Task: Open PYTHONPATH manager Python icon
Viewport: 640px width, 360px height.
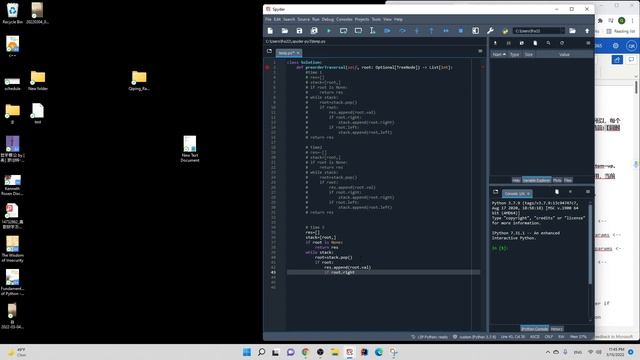Action: tap(505, 31)
